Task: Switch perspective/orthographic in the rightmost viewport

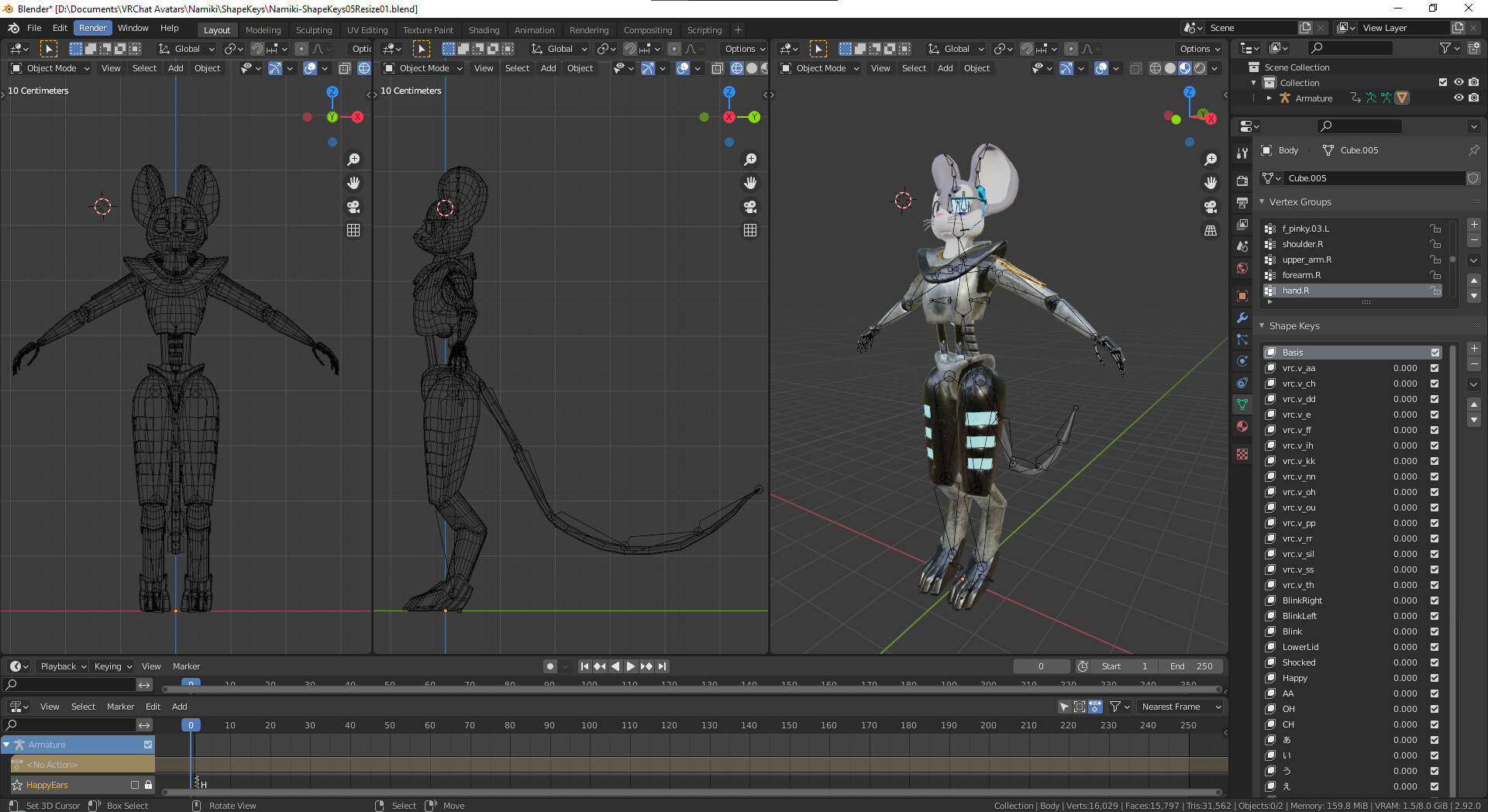Action: (x=1210, y=231)
